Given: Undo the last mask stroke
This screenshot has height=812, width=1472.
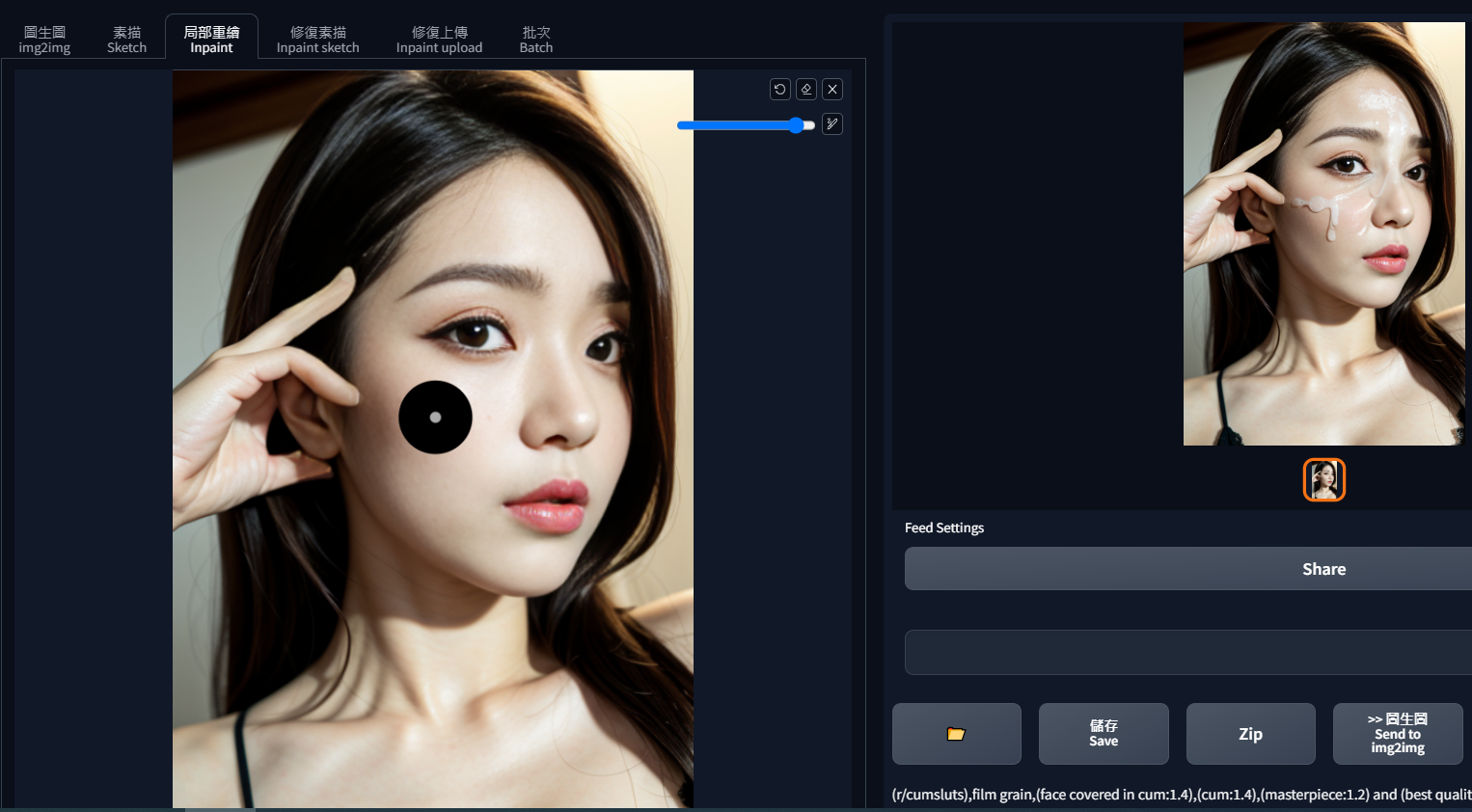Looking at the screenshot, I should pos(780,90).
